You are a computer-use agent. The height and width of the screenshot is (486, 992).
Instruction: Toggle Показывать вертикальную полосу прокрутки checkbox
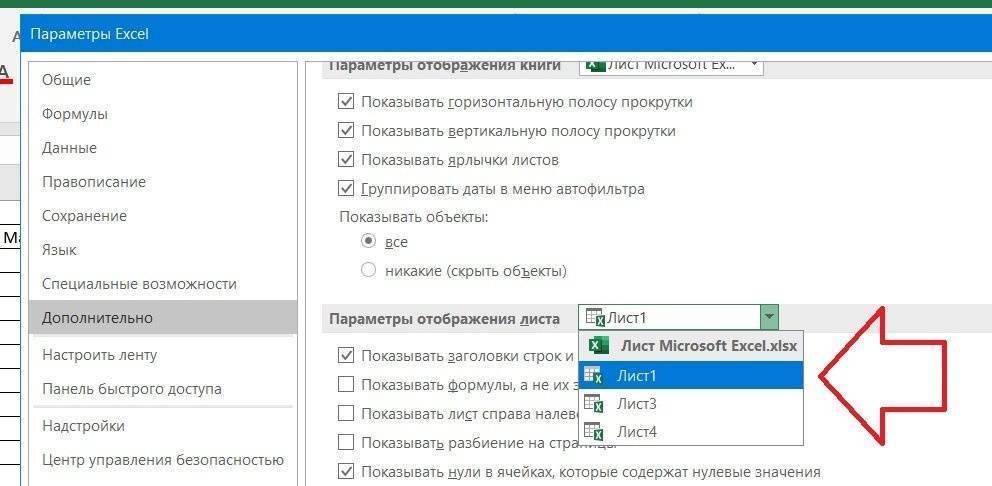point(346,131)
